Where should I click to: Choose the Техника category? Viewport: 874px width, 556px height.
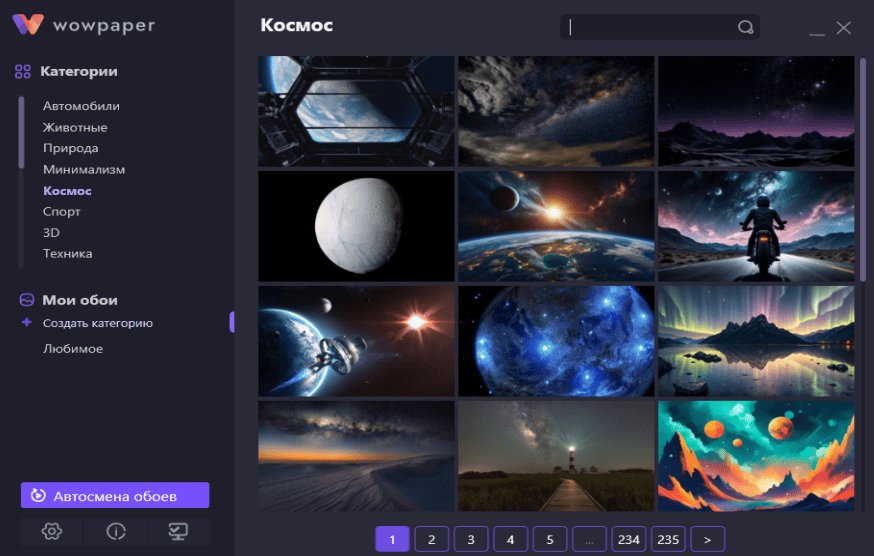coord(67,253)
